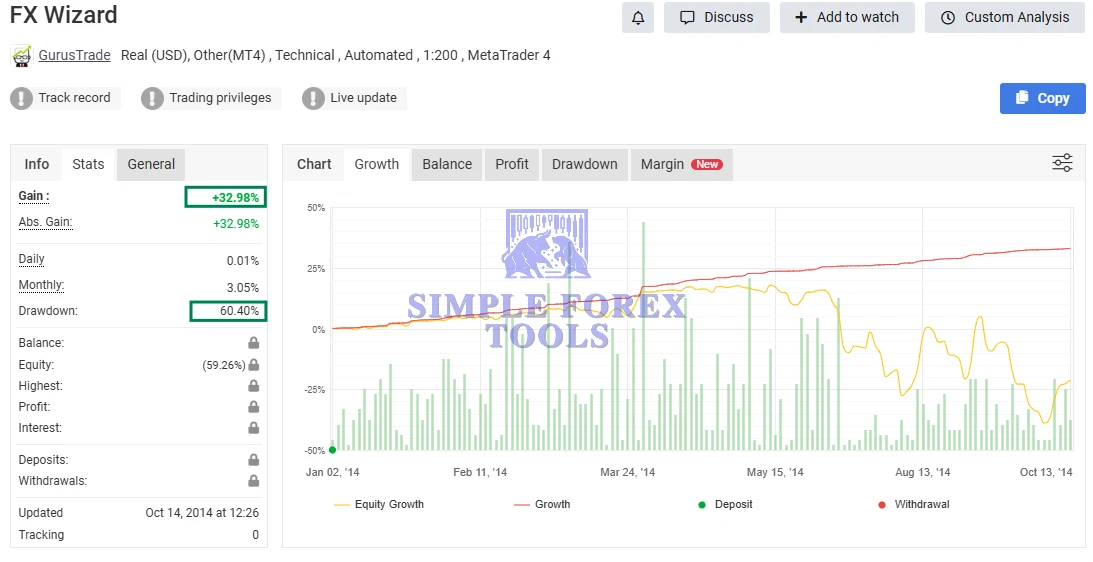Click the Abs. Gain label
The height and width of the screenshot is (562, 1093).
[45, 222]
